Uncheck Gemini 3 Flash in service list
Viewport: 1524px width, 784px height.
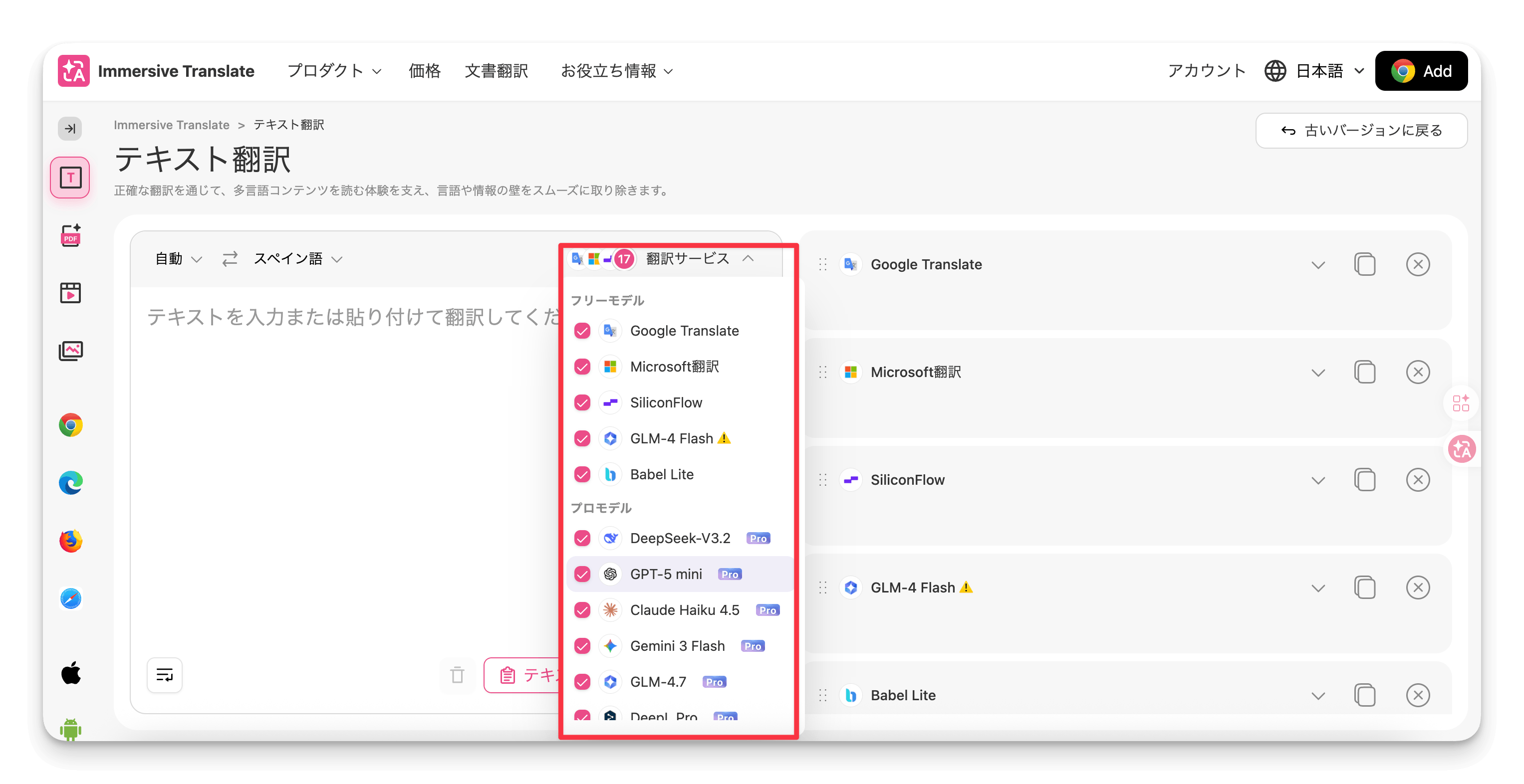tap(582, 646)
